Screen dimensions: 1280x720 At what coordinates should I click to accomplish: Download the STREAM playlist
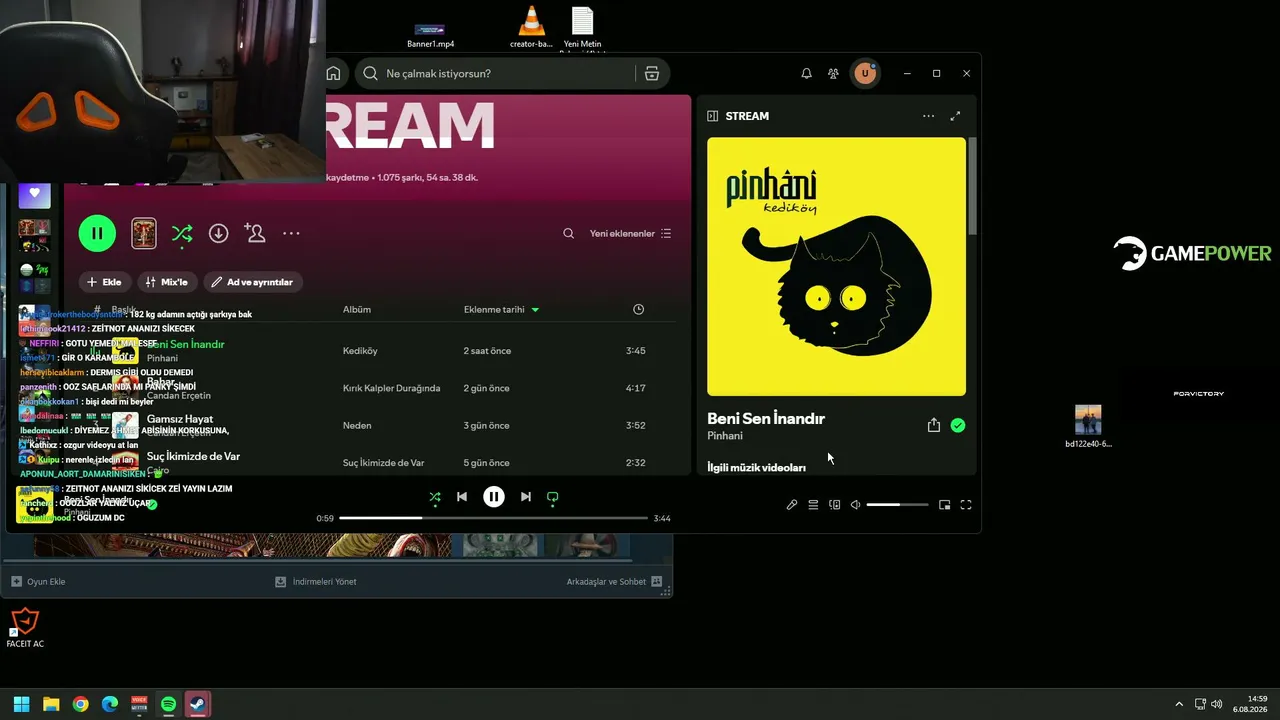tap(218, 233)
